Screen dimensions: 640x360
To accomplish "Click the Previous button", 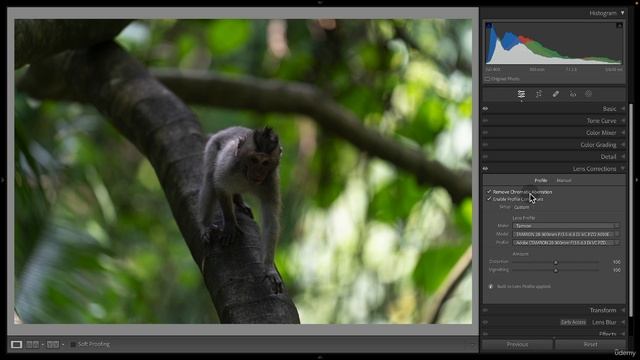I will click(x=517, y=344).
